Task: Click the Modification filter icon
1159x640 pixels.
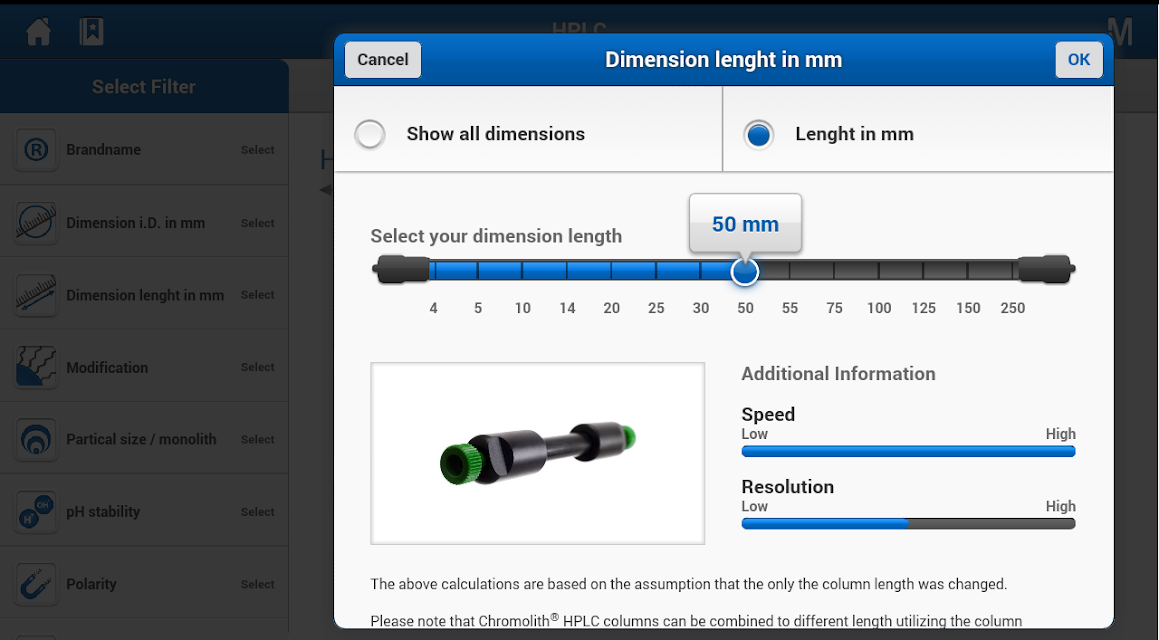Action: (36, 367)
